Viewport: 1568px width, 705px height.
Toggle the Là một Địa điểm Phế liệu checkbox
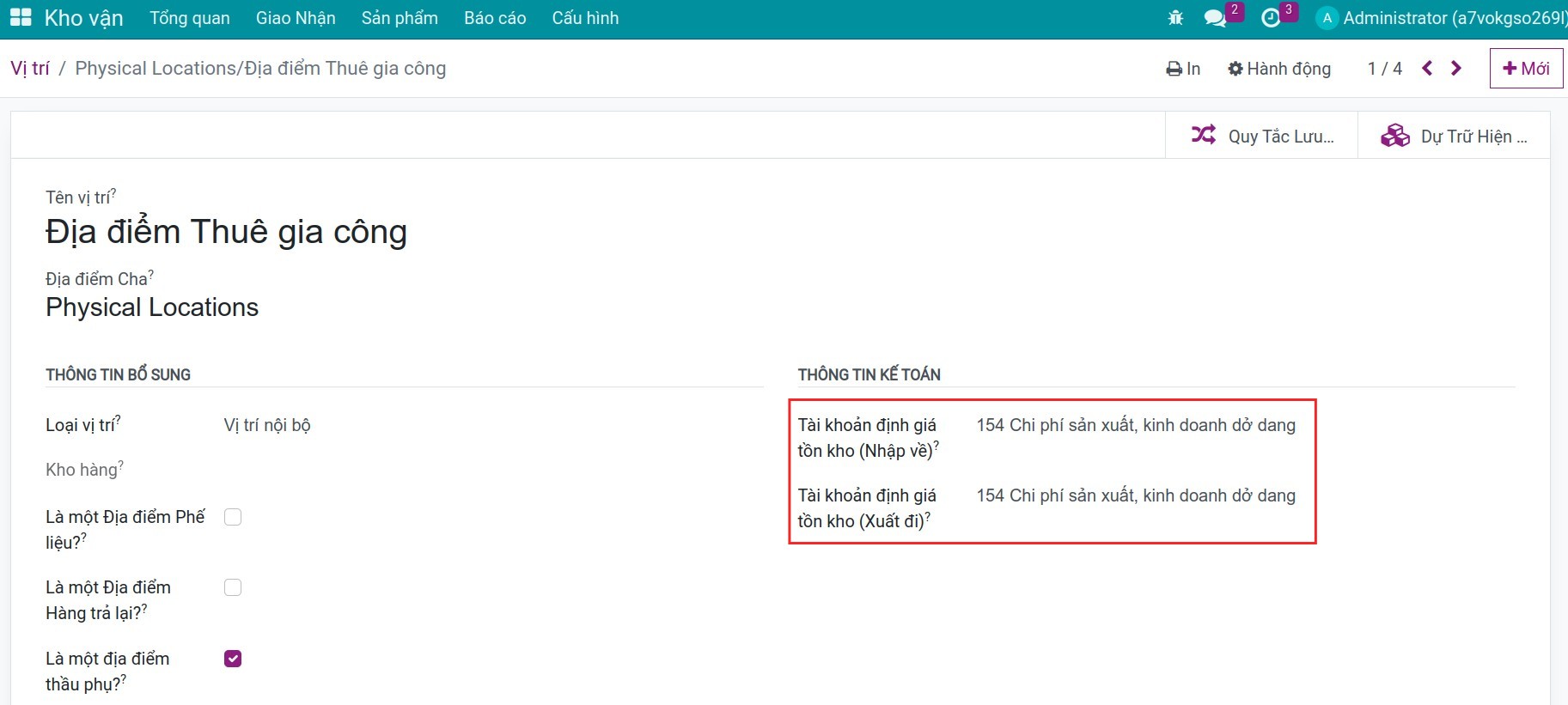(x=233, y=517)
